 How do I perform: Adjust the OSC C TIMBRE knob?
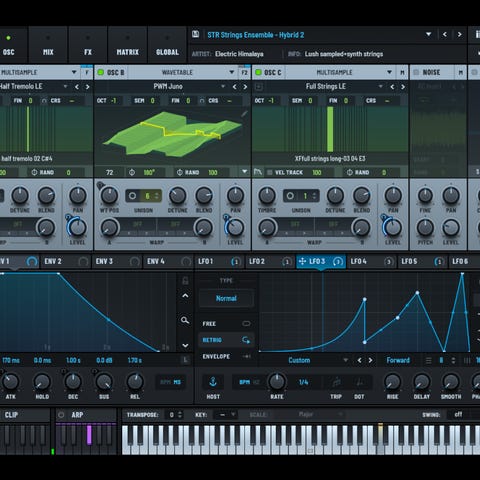click(x=267, y=196)
